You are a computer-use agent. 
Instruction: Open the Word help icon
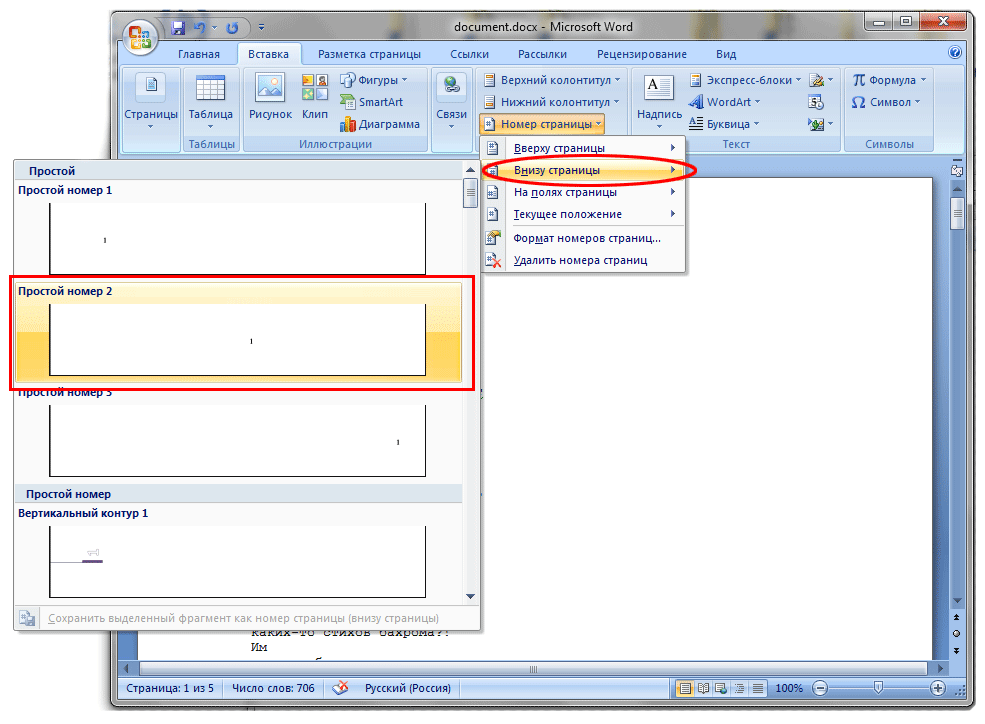point(955,53)
